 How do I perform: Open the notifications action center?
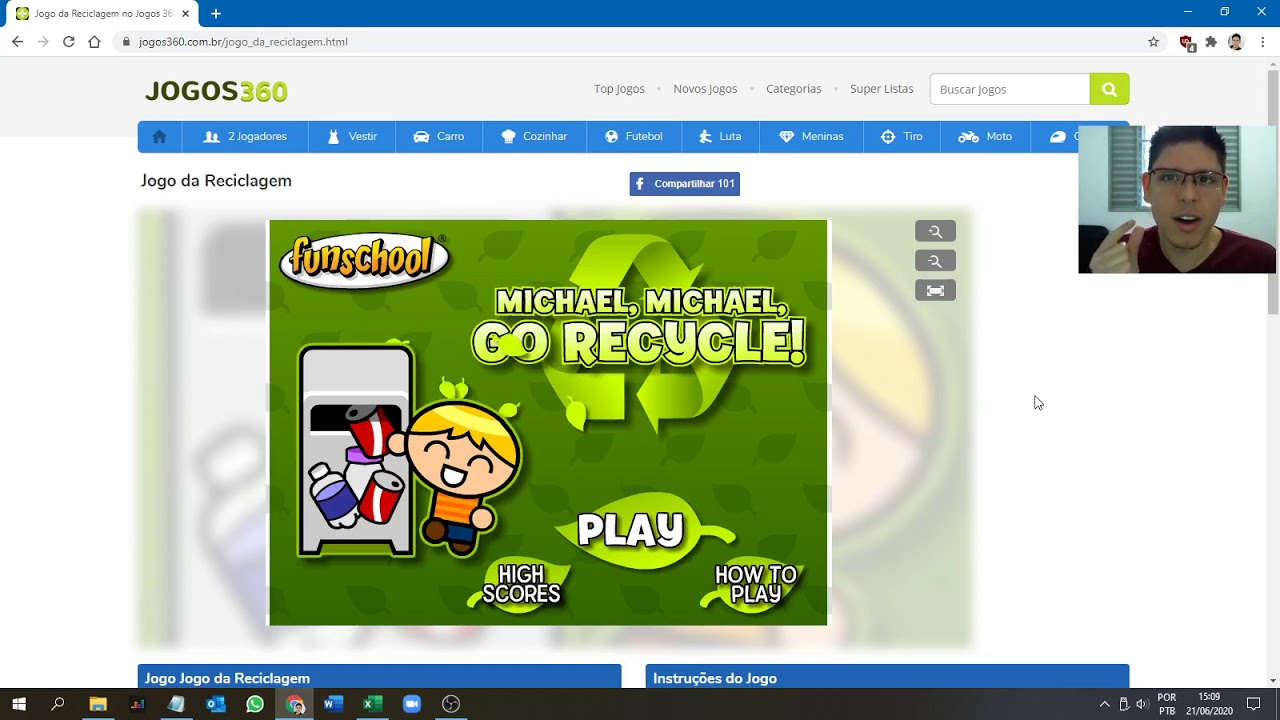point(1254,704)
